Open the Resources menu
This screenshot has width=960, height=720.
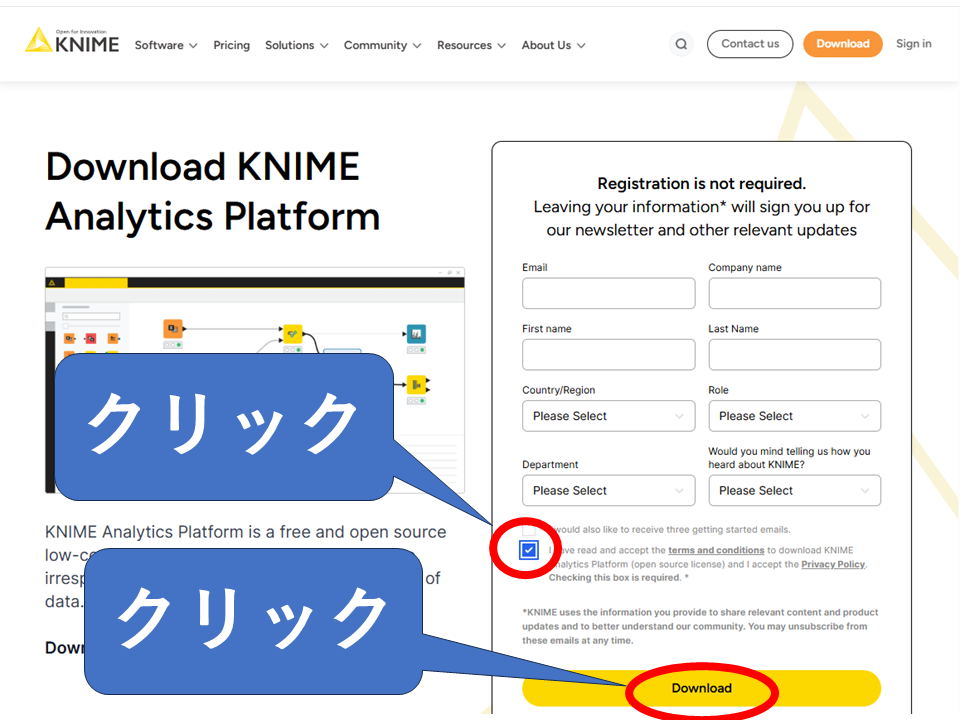(x=471, y=45)
